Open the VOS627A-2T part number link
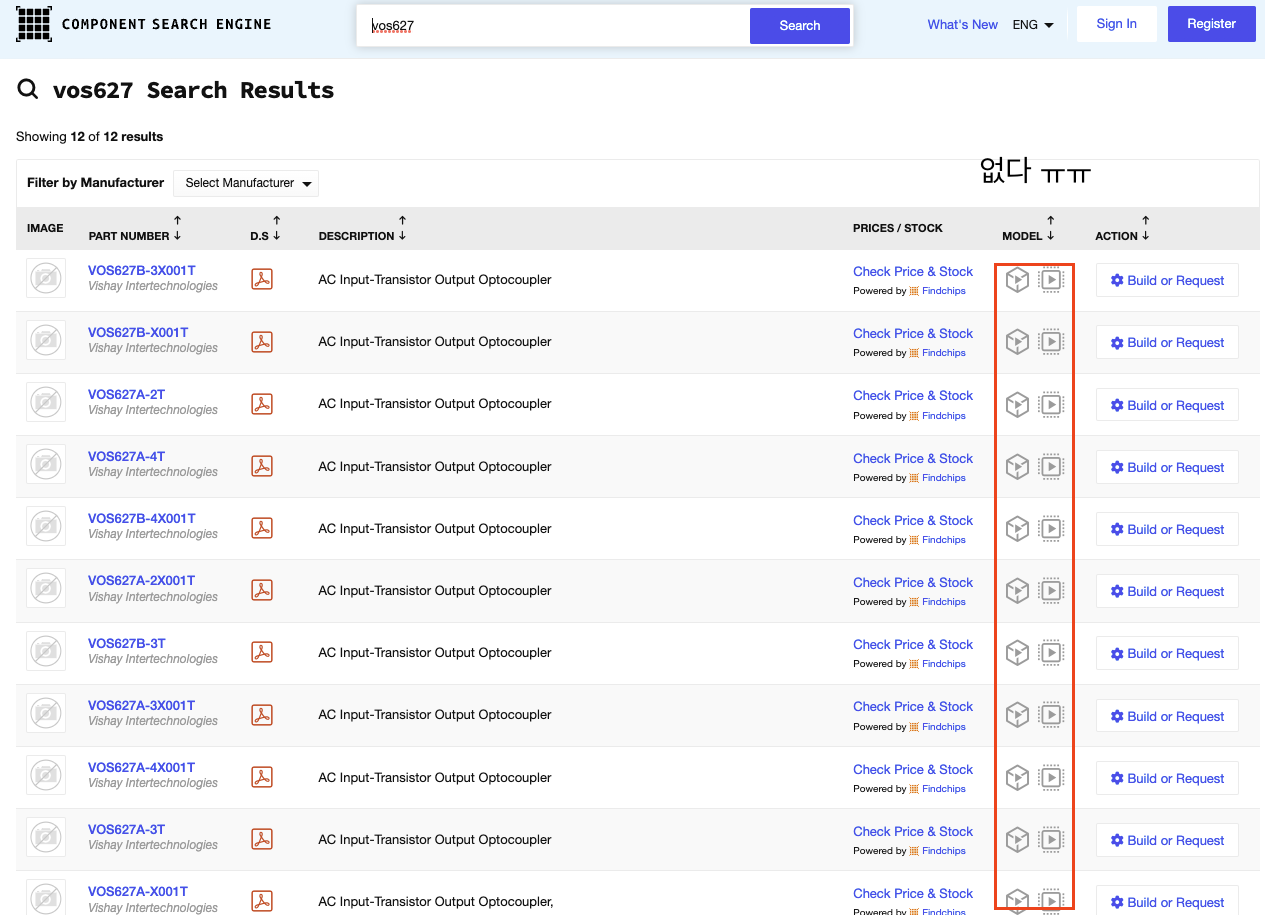 pyautogui.click(x=126, y=394)
